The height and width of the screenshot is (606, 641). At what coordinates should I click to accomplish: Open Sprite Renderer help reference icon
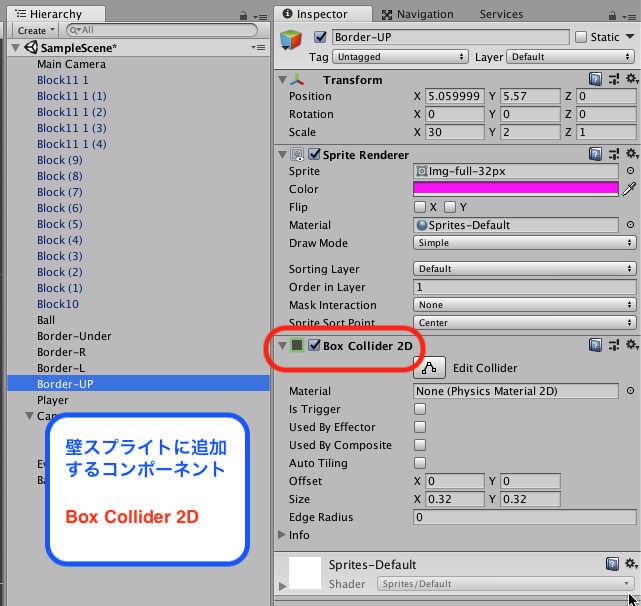point(595,154)
